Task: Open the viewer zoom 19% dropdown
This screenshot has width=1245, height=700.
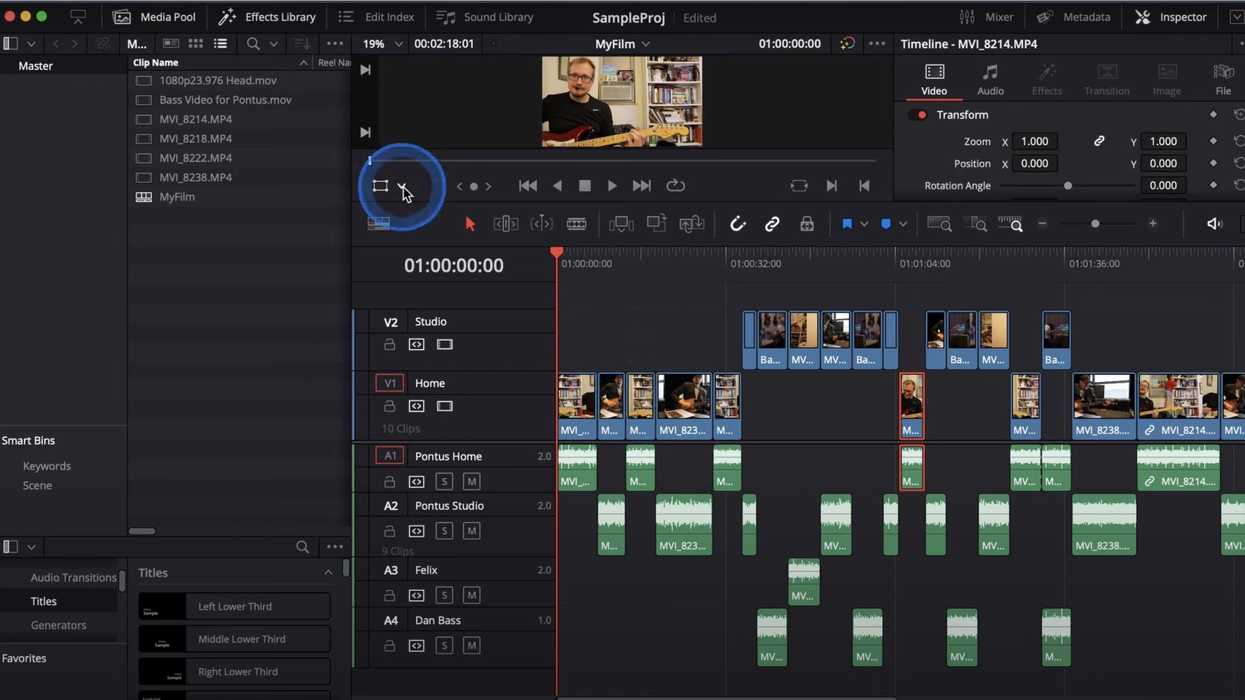Action: click(398, 44)
